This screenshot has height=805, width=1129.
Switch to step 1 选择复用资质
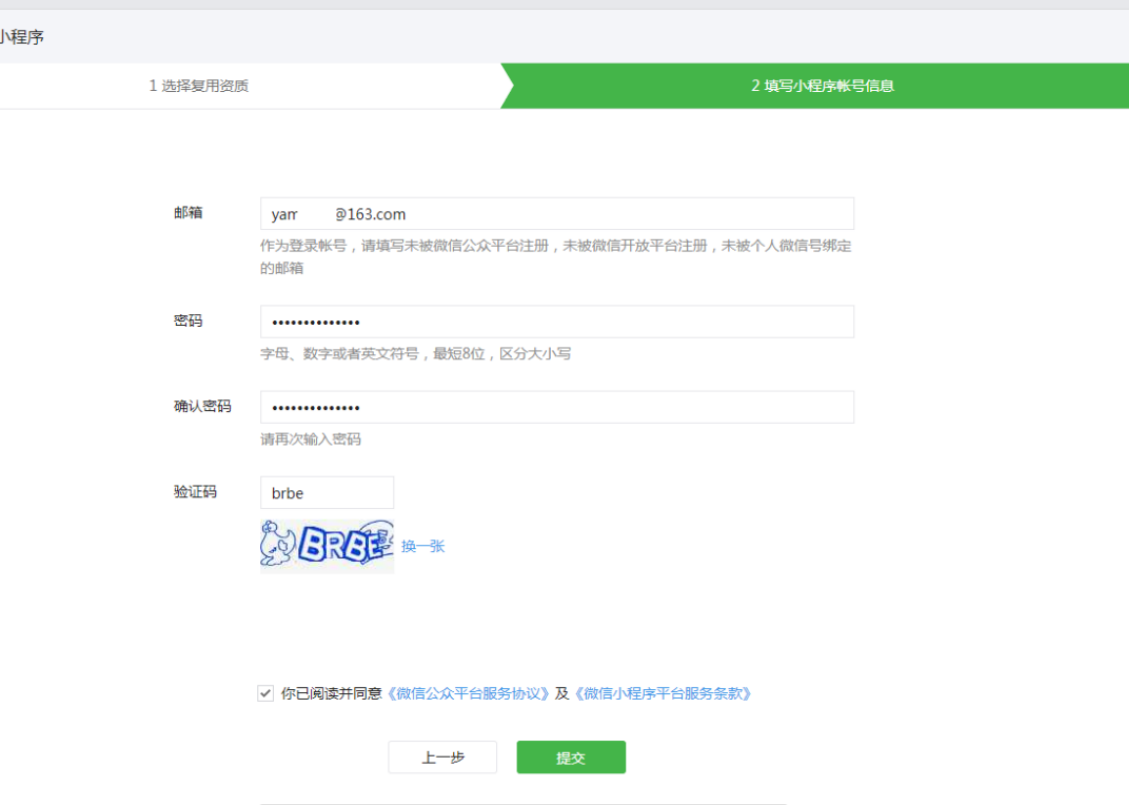pos(199,86)
